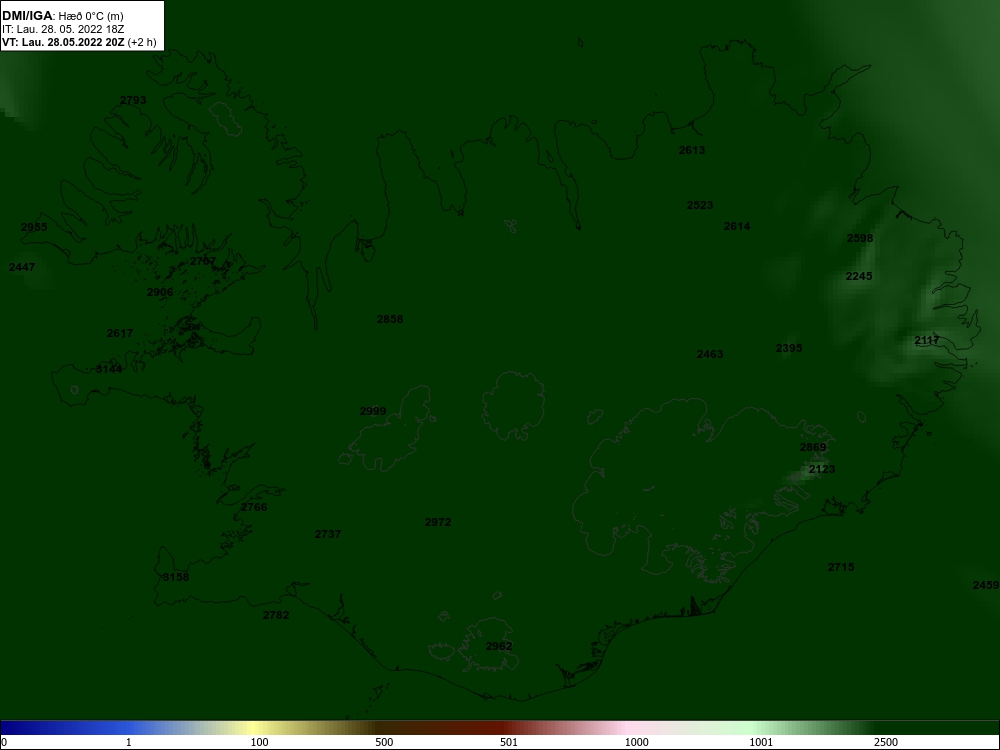Viewport: 1000px width, 750px height.
Task: Click the value 2793 on the map
Action: (133, 100)
